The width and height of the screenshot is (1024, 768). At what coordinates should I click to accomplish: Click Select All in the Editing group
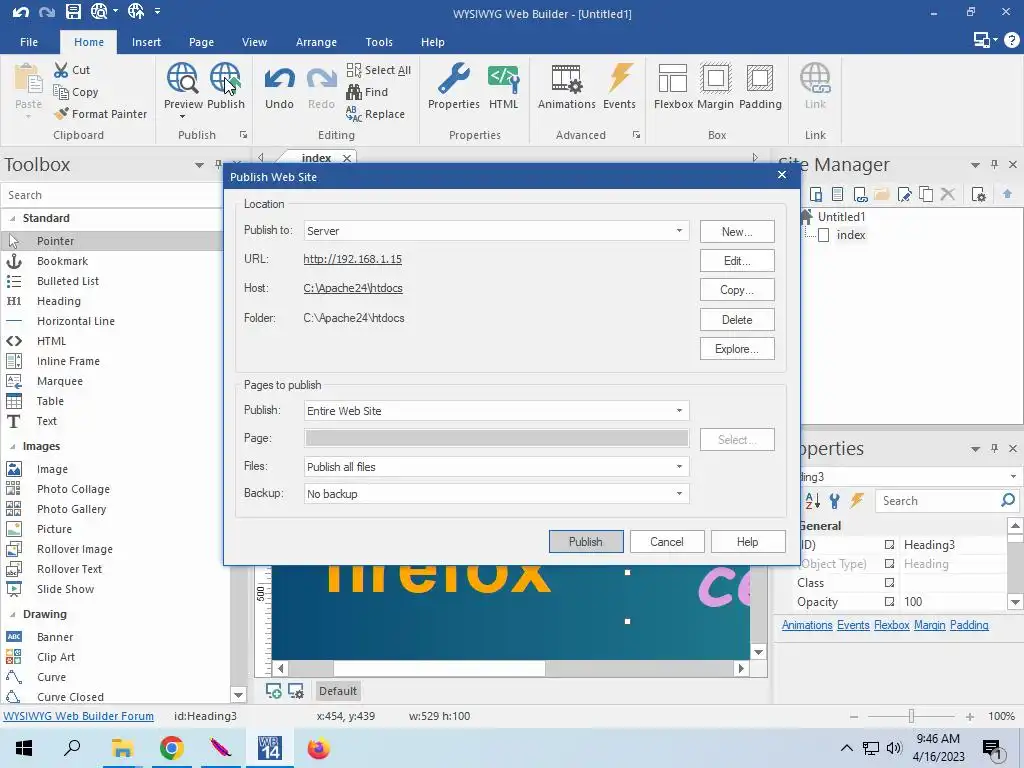point(379,70)
